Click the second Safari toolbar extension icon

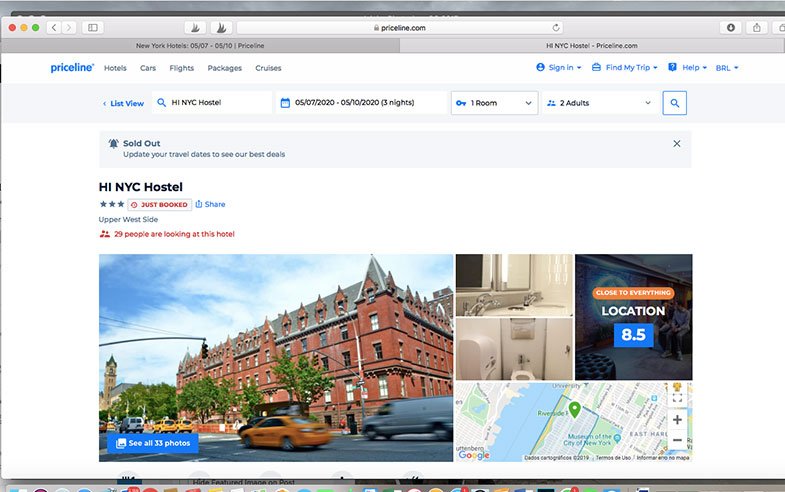(x=221, y=28)
